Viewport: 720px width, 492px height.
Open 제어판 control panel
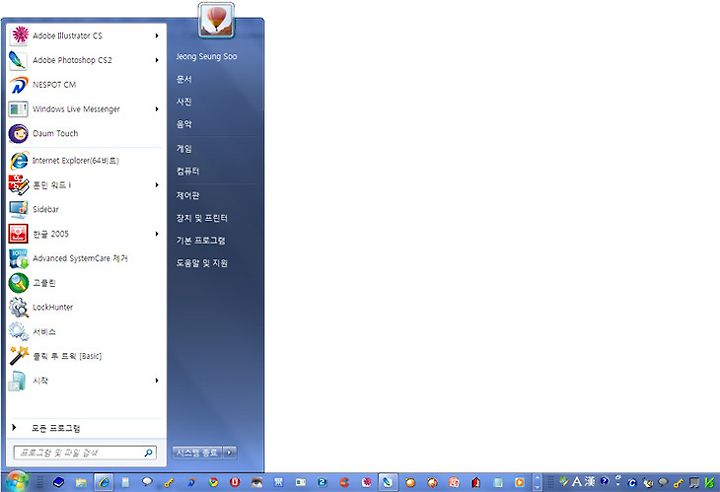188,195
